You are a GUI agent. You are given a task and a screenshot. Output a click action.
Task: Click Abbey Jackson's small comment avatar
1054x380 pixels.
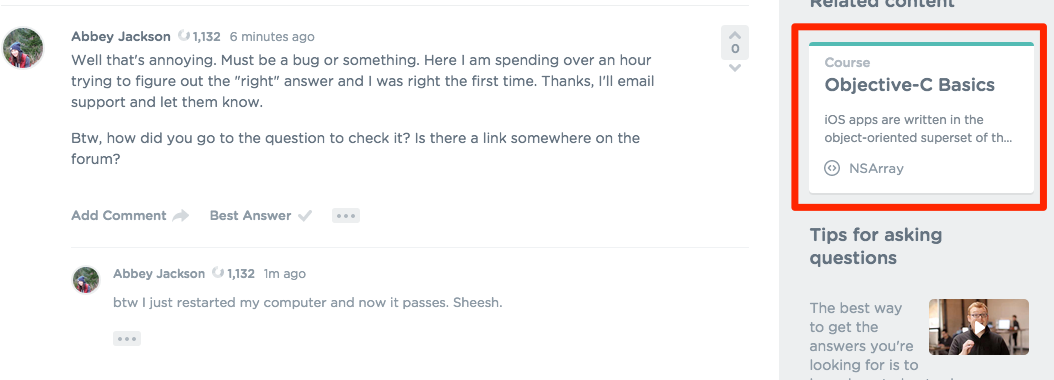(x=86, y=280)
